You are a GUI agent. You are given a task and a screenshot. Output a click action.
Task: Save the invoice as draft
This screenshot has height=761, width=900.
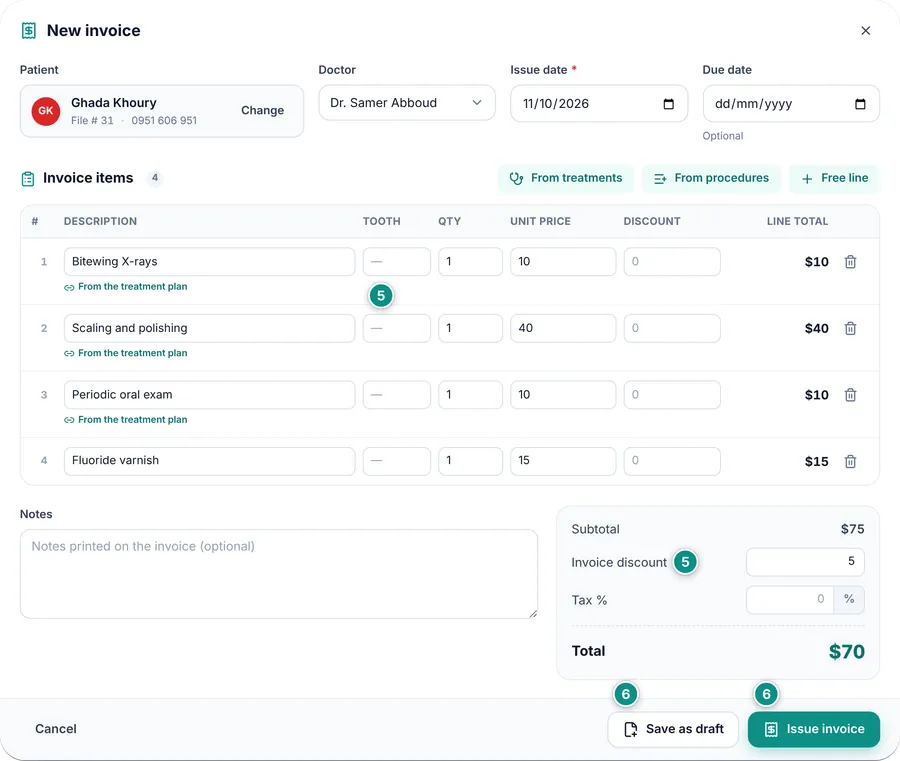pyautogui.click(x=673, y=729)
